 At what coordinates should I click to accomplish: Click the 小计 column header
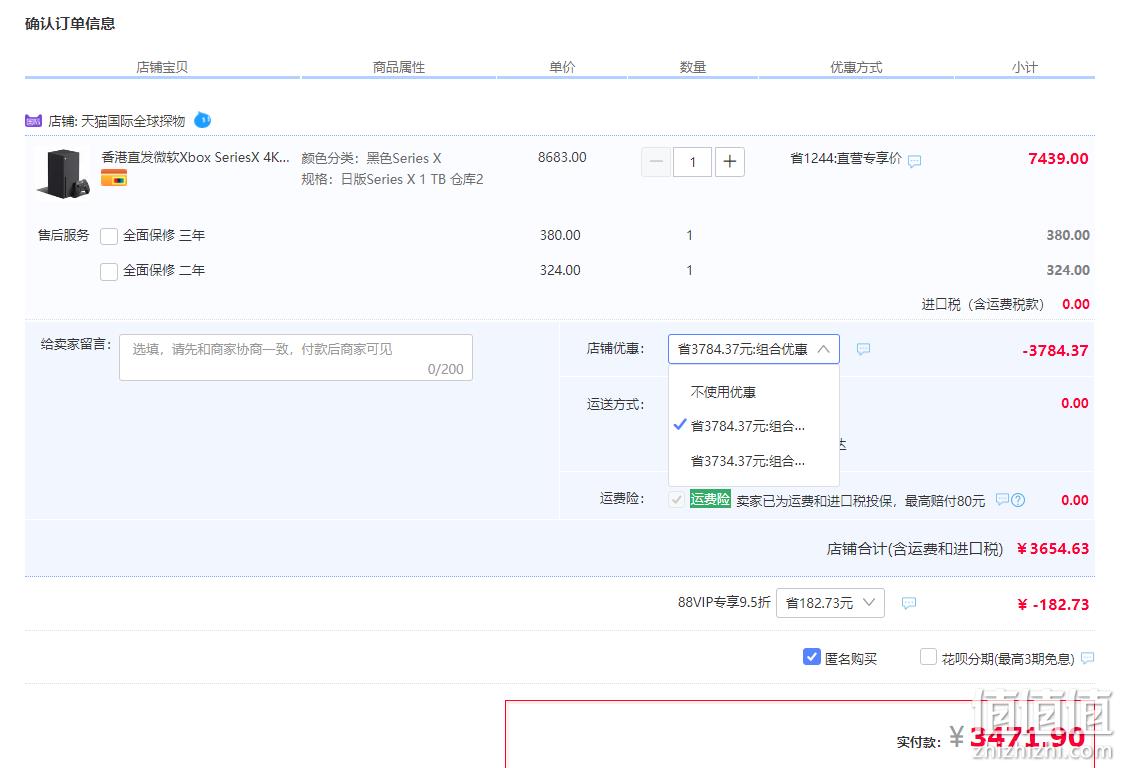pos(1025,67)
